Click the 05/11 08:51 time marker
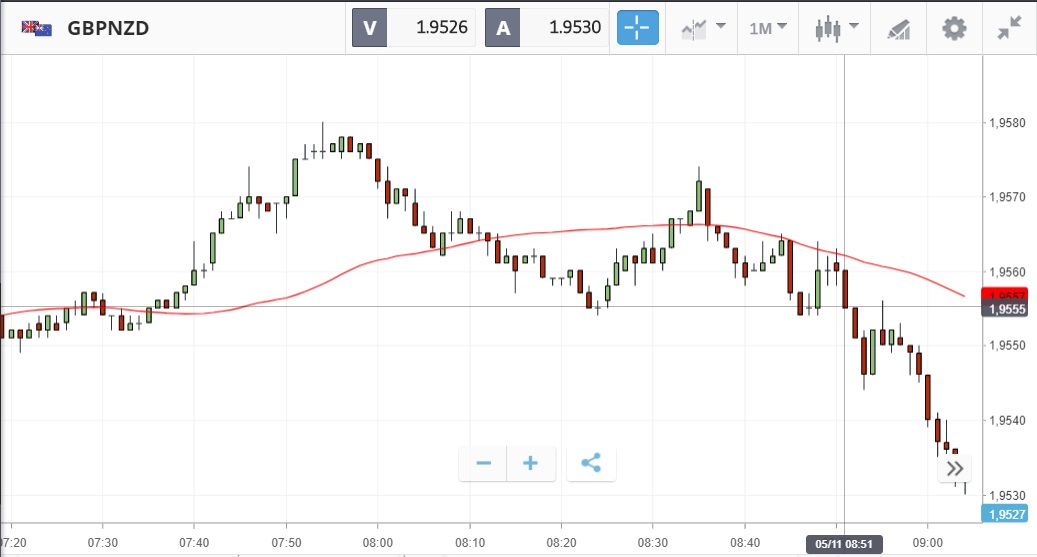The image size is (1037, 557). (844, 544)
